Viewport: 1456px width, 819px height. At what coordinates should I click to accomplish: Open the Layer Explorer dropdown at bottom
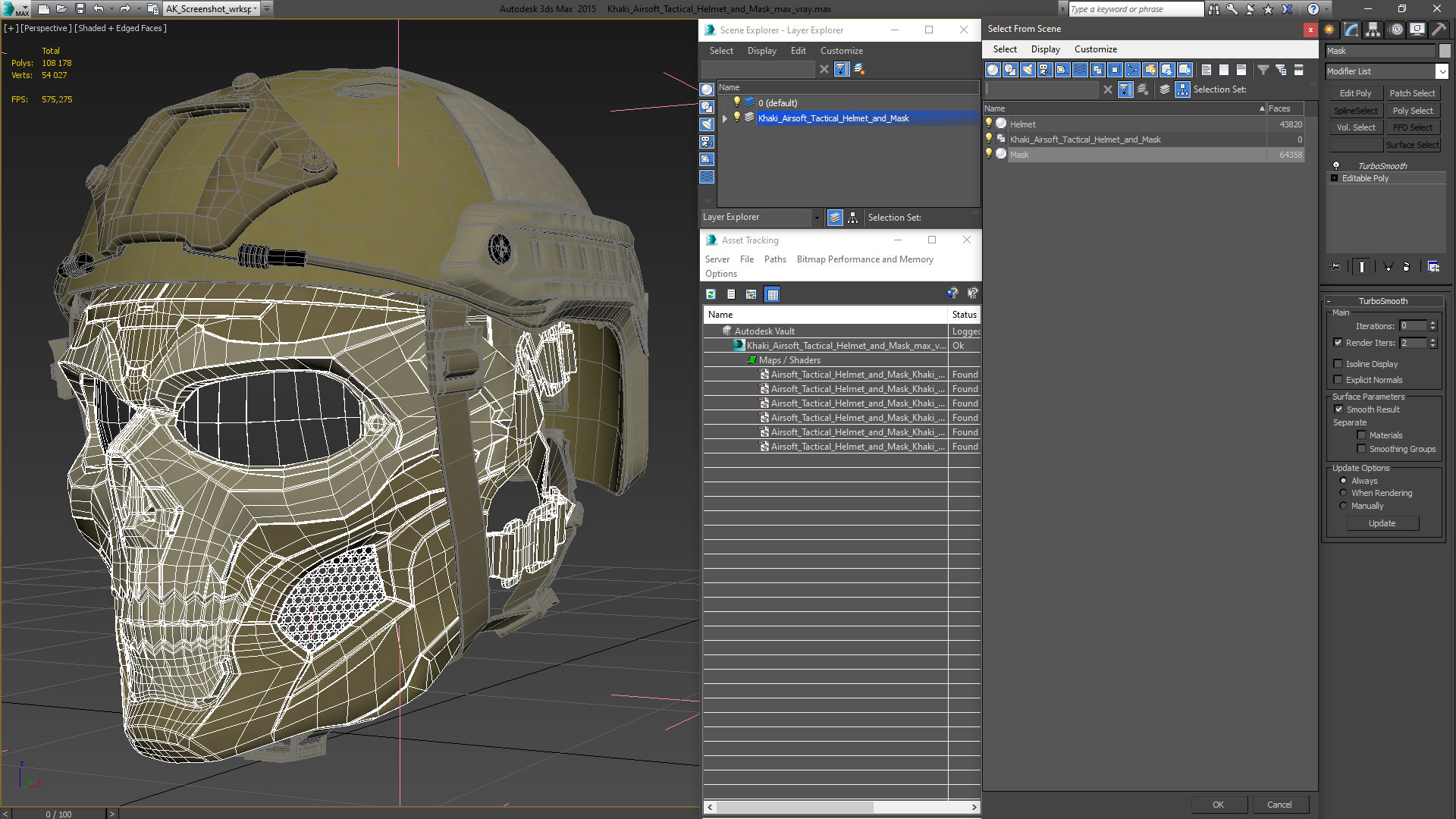coord(817,218)
